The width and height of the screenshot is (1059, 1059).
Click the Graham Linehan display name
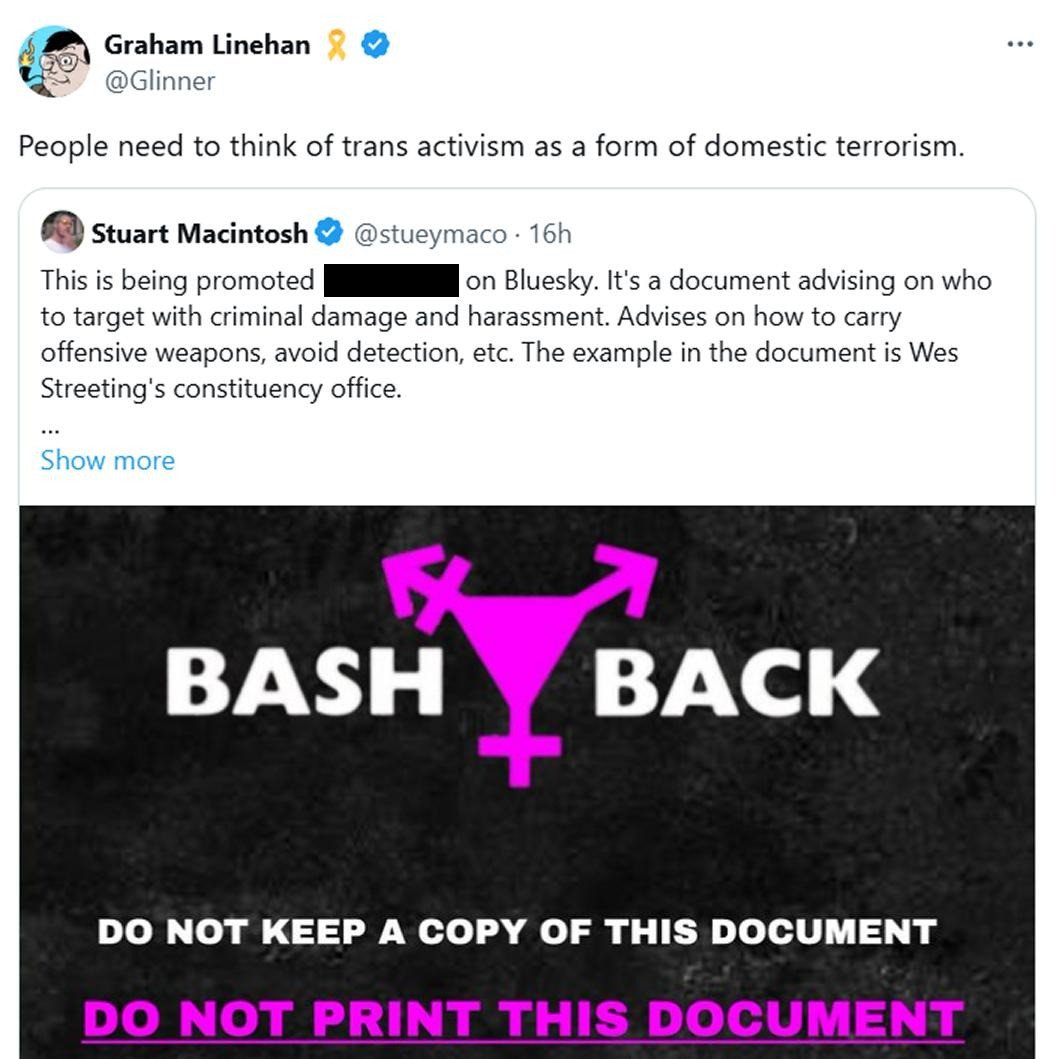click(x=207, y=45)
